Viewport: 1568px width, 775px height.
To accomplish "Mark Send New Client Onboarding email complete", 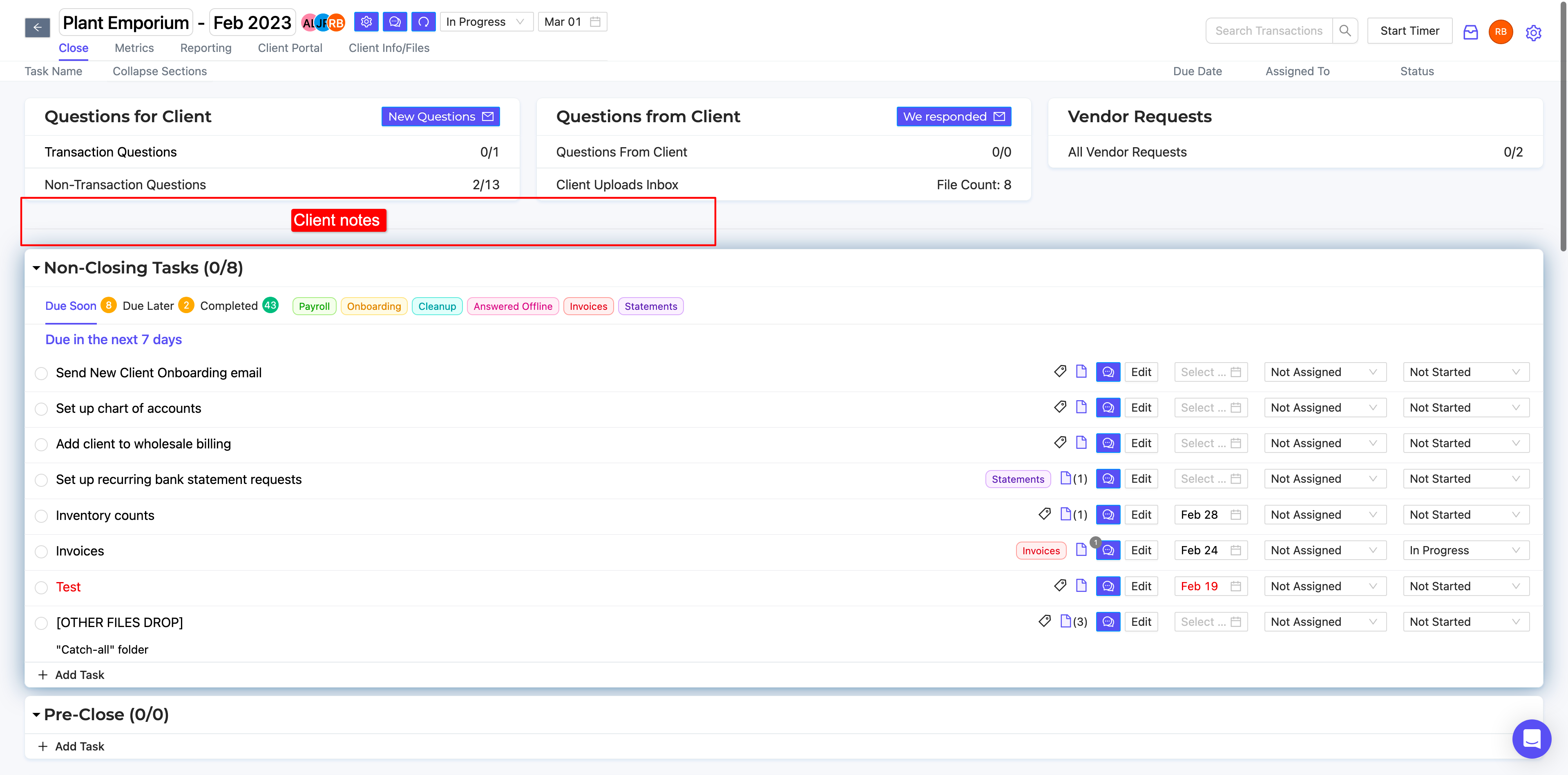I will 41,373.
